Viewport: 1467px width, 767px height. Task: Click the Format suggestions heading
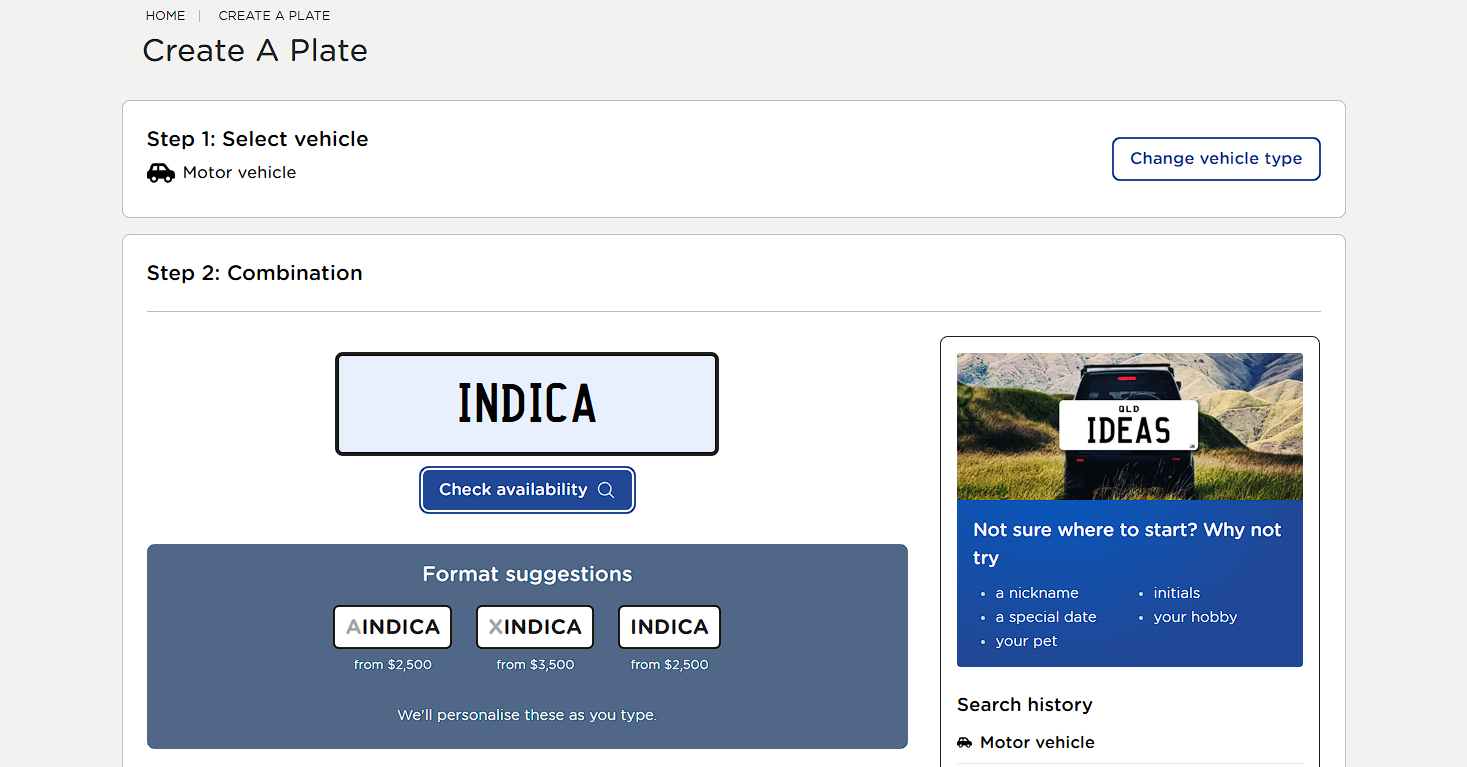tap(527, 575)
